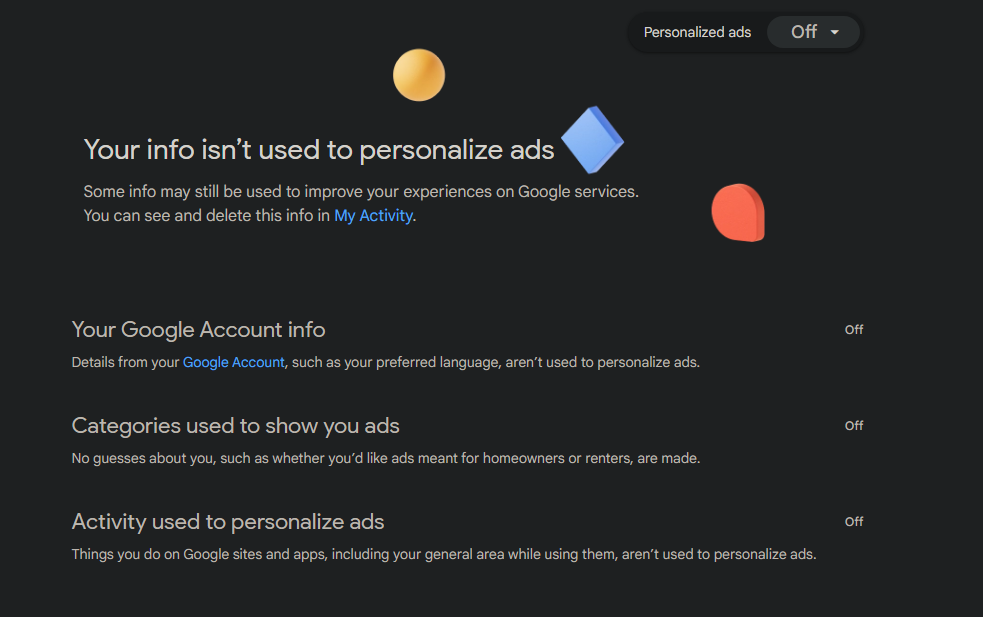
Task: Click the red rounded shape
Action: click(738, 213)
